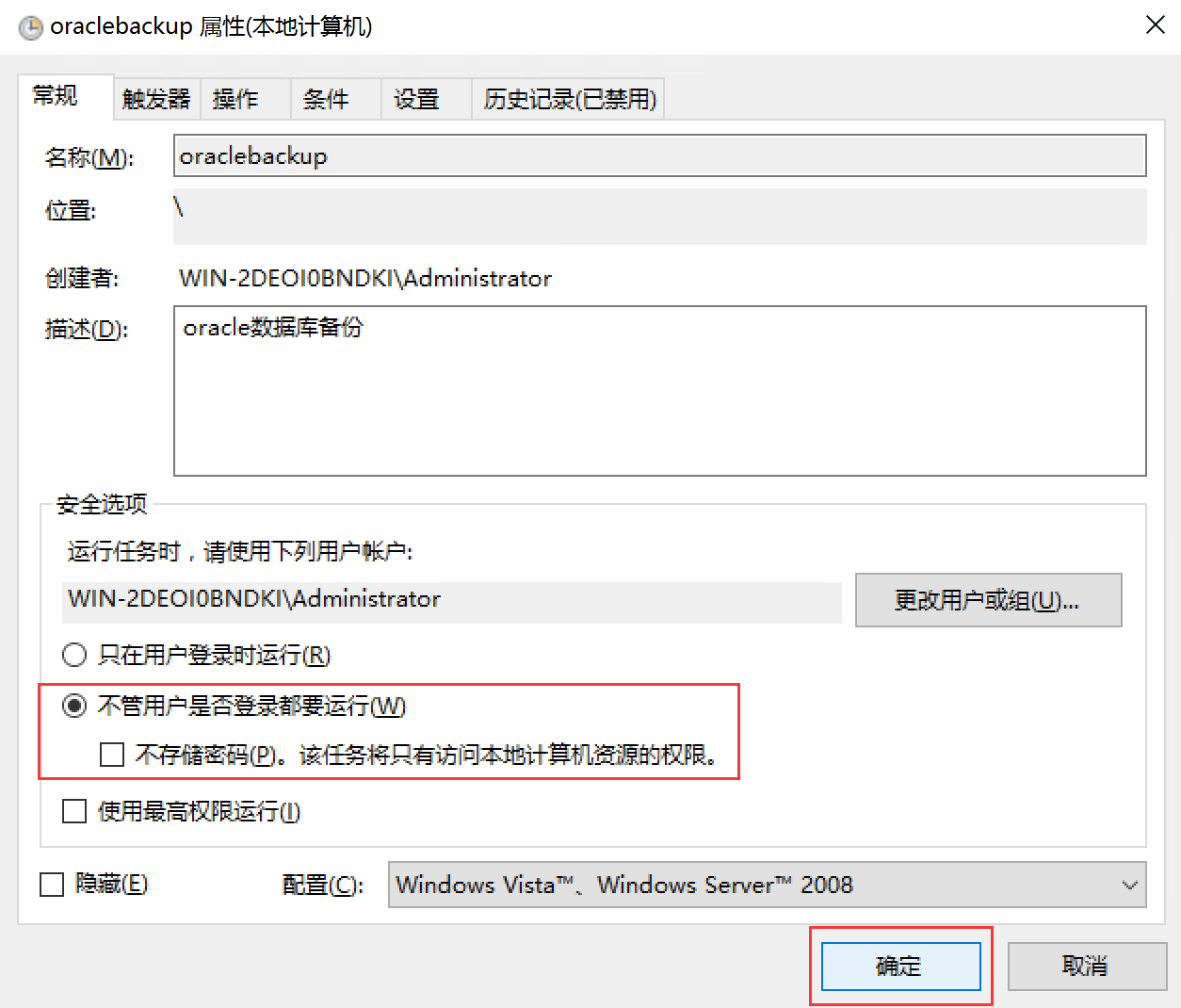This screenshot has width=1181, height=1008.
Task: Switch to the 常规 tab
Action: [x=56, y=96]
